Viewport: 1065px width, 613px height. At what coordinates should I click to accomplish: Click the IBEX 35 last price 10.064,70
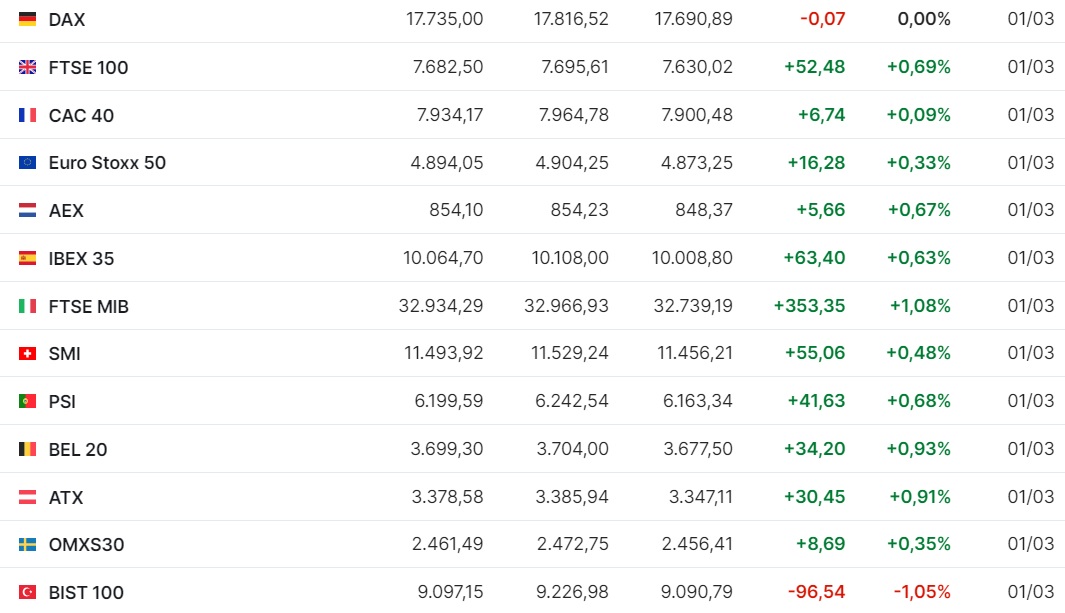click(443, 258)
